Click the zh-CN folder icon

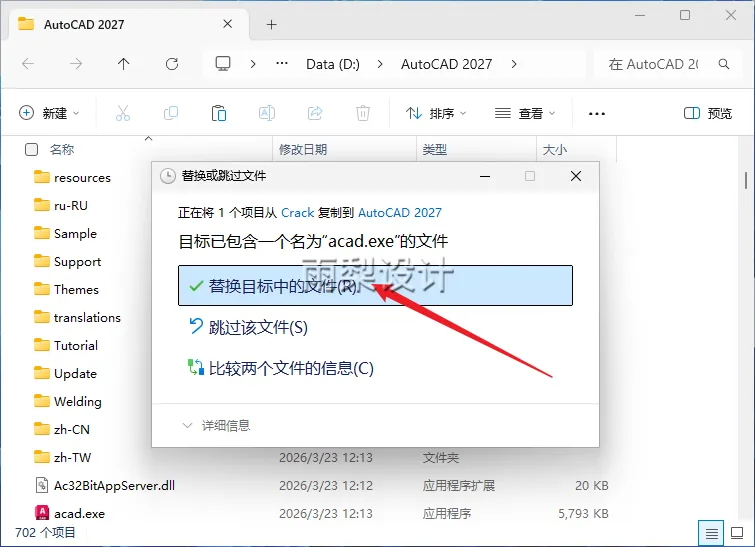point(42,429)
